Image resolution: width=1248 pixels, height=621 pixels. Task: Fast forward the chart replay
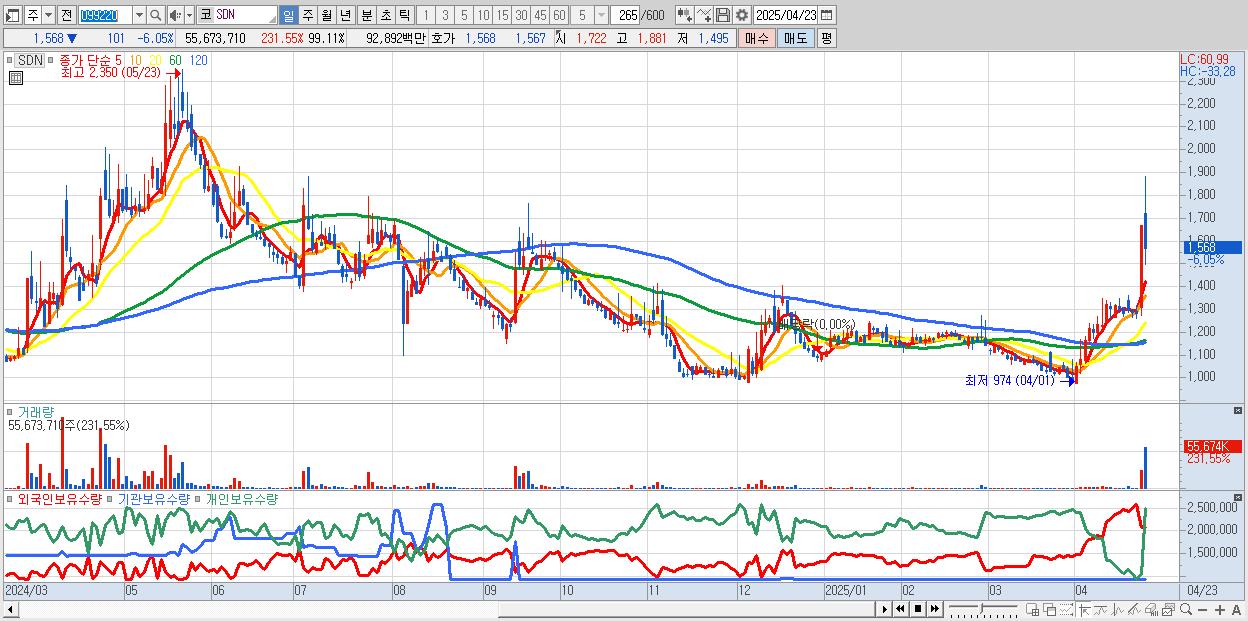[935, 609]
